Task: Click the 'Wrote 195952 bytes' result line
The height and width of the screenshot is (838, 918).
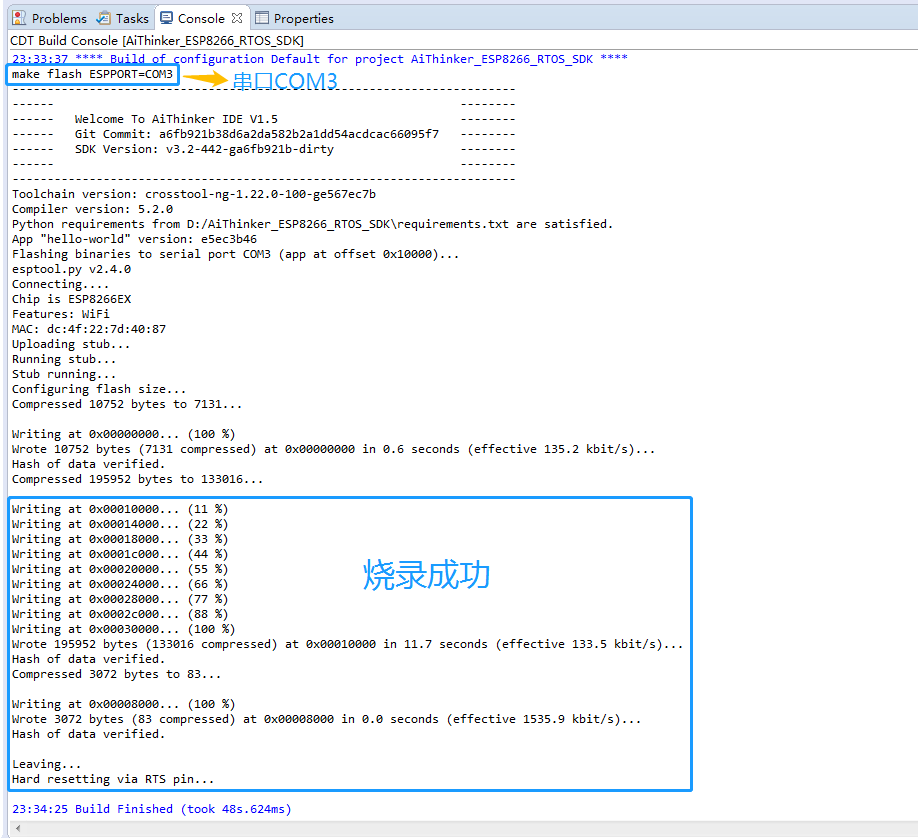Action: 347,644
